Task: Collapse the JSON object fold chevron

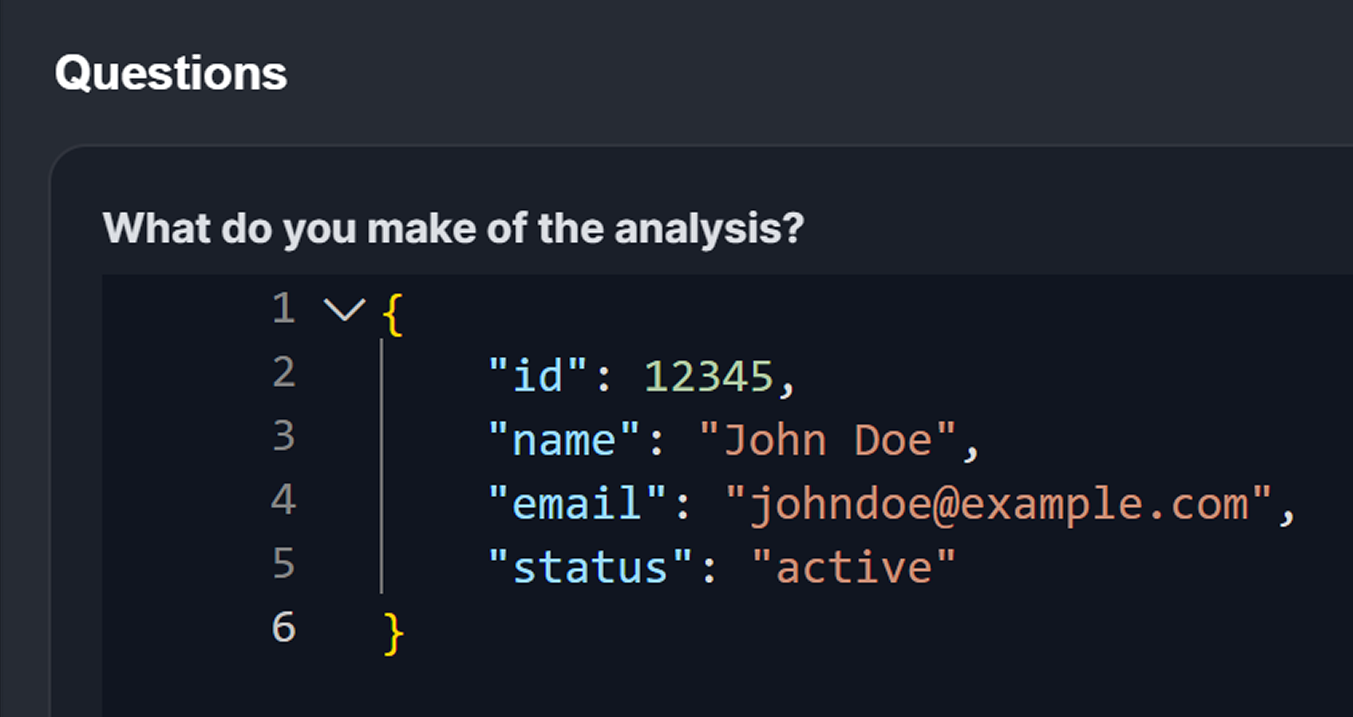Action: 345,310
